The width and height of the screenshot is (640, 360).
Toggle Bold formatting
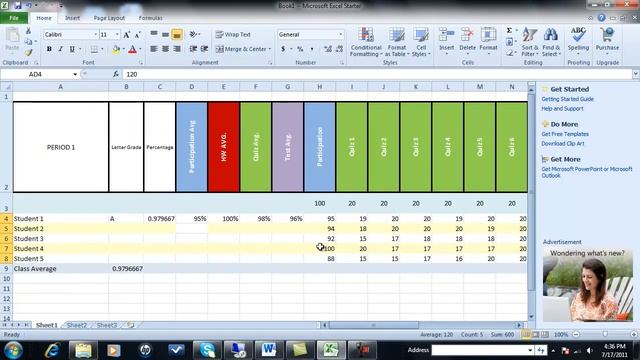[x=49, y=49]
